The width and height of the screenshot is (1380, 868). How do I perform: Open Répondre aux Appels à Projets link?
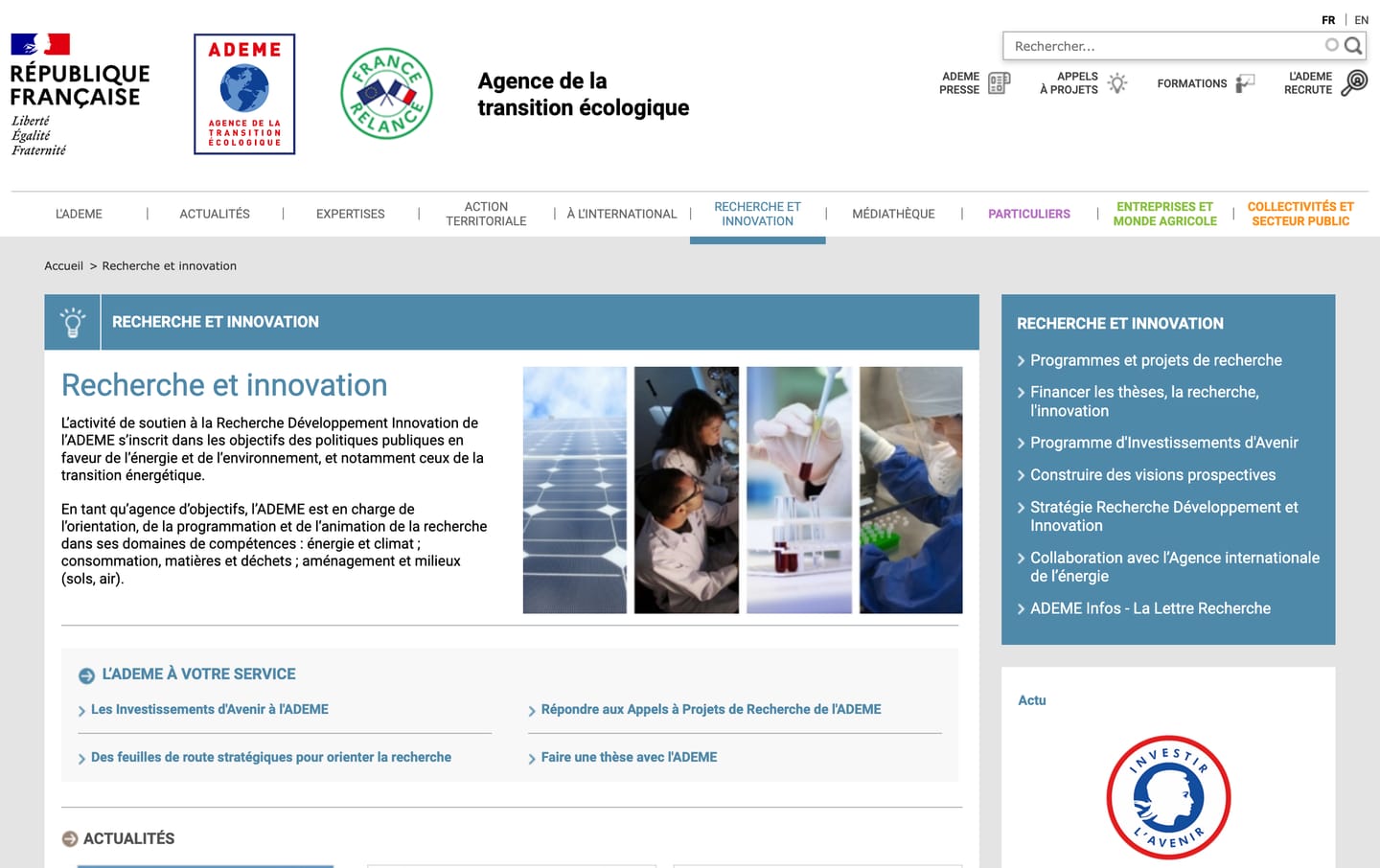[x=711, y=710]
